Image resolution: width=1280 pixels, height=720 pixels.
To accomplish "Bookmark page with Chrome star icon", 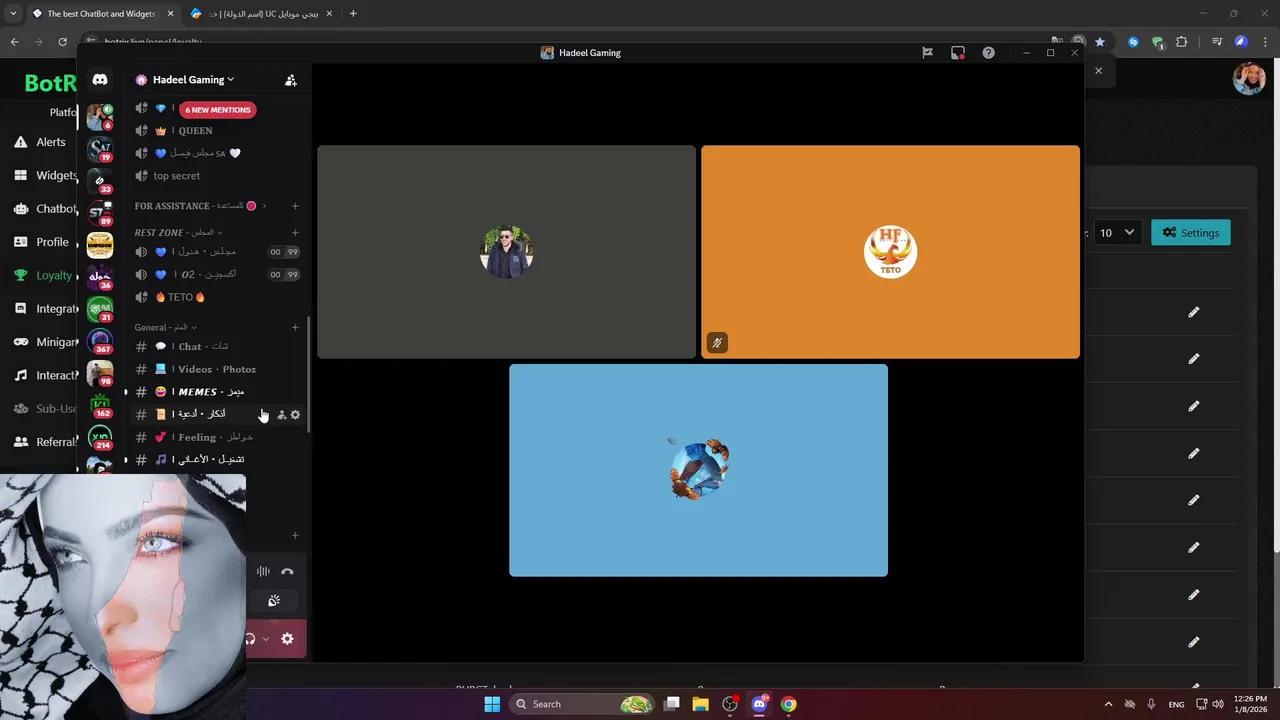I will (1100, 42).
